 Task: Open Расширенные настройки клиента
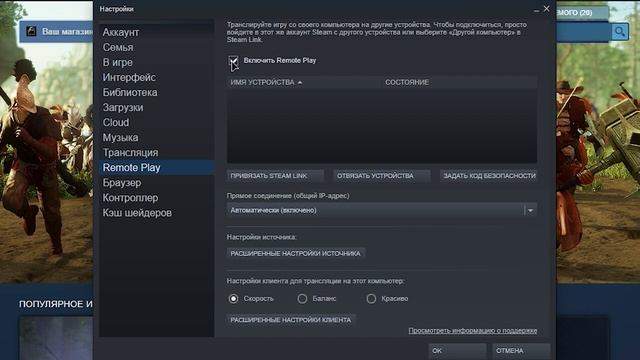point(291,320)
